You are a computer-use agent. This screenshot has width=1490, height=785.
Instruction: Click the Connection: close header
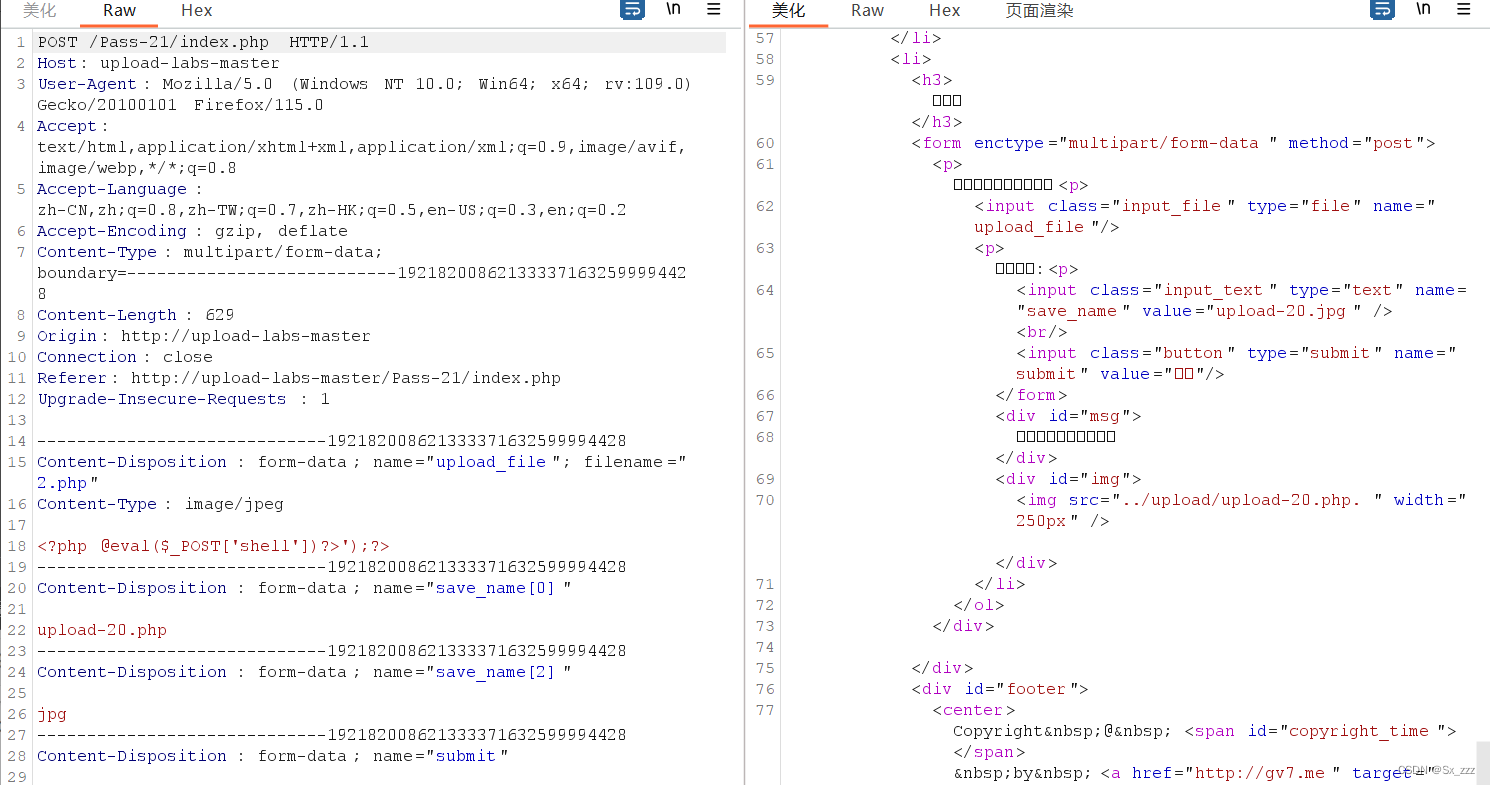[124, 357]
